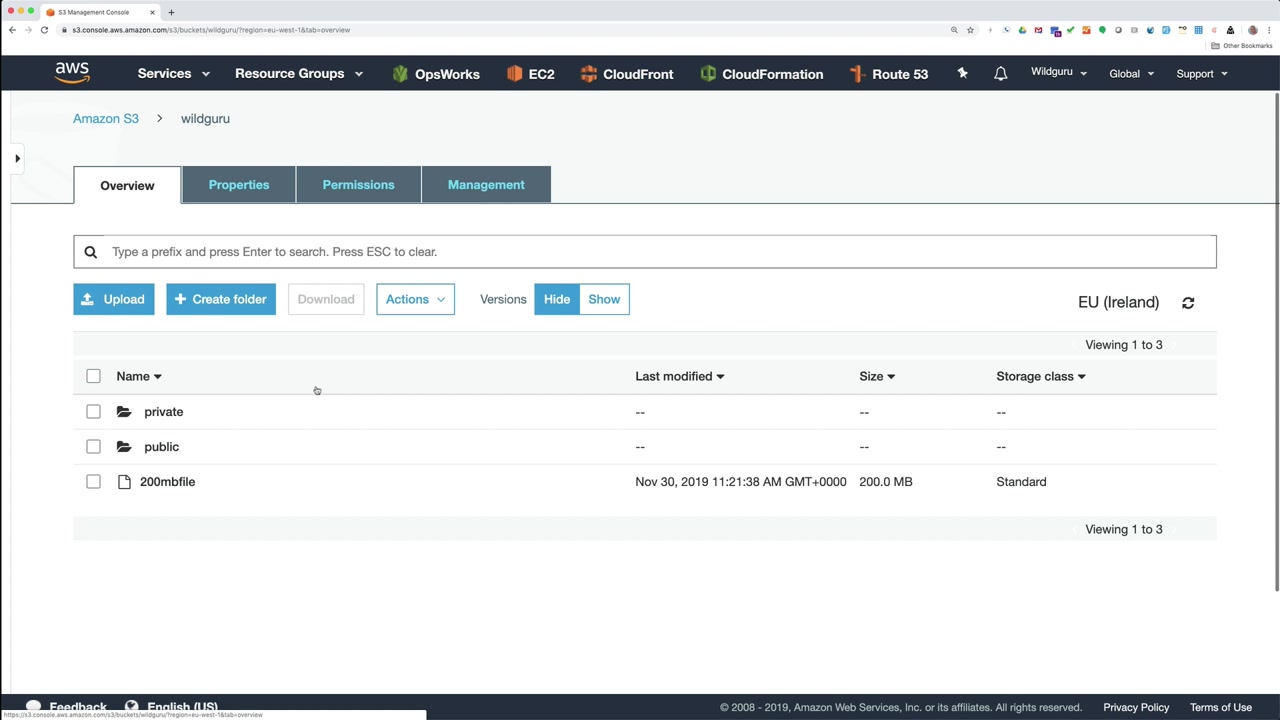Close the S3 Management Console tab
The width and height of the screenshot is (1280, 720).
(152, 12)
